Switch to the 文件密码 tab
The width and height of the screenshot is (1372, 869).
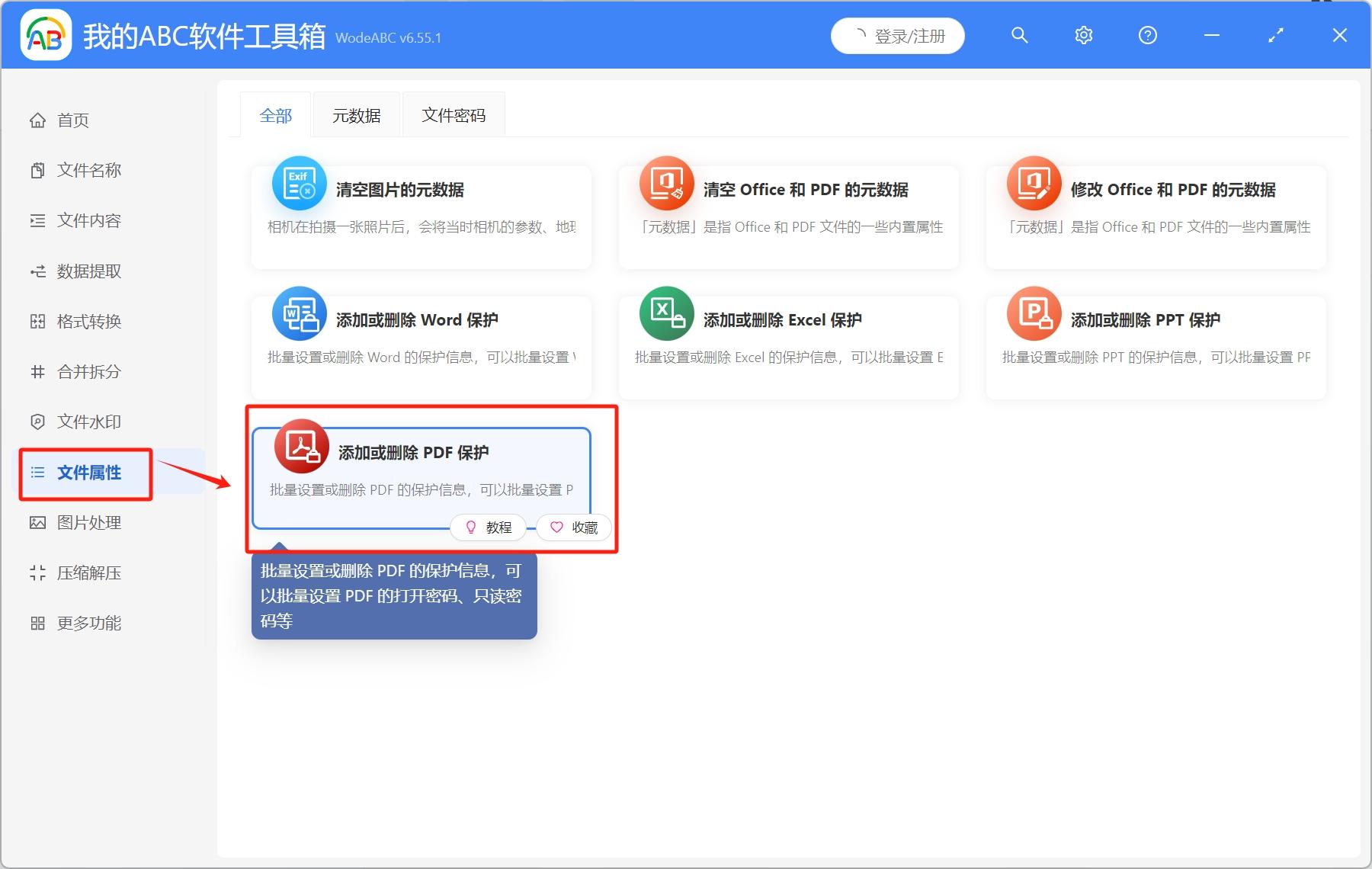pos(454,114)
